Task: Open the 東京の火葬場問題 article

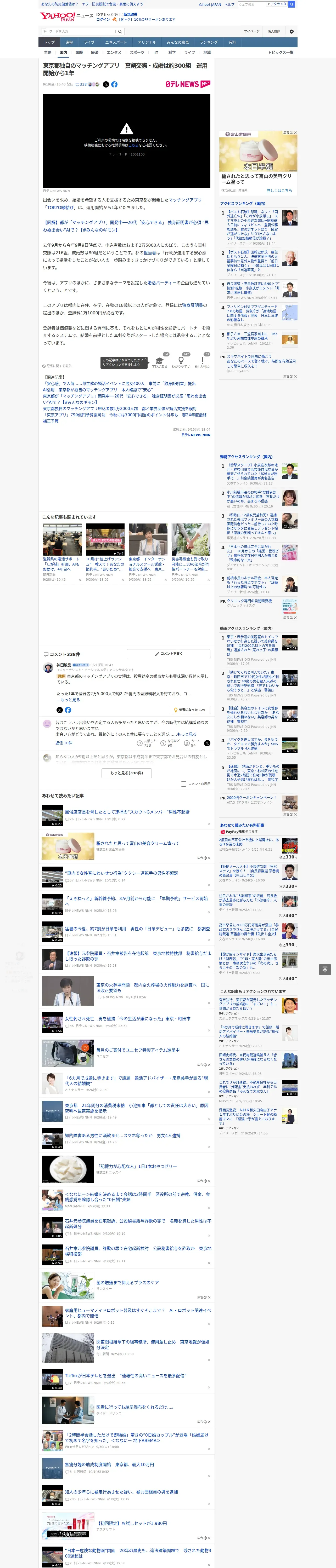Action: (x=153, y=987)
